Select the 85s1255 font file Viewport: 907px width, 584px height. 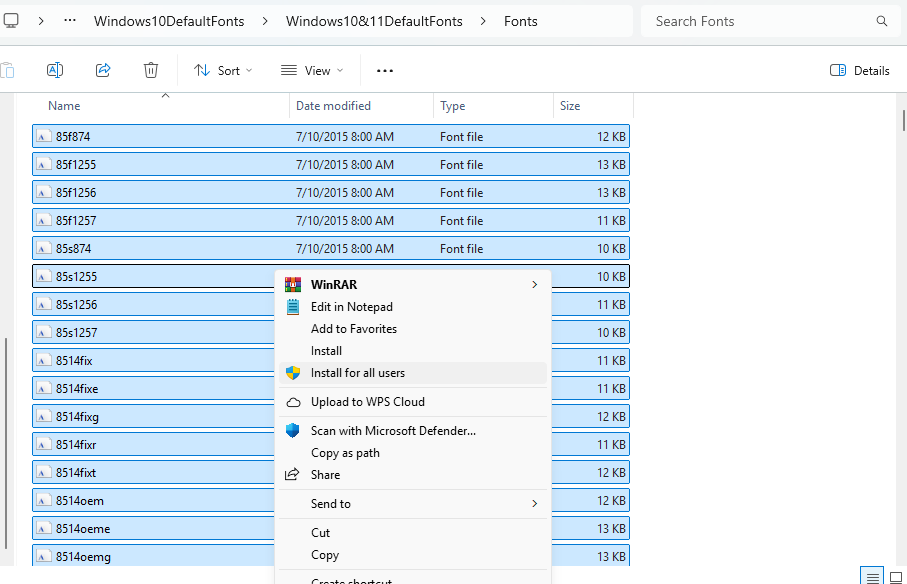331,276
